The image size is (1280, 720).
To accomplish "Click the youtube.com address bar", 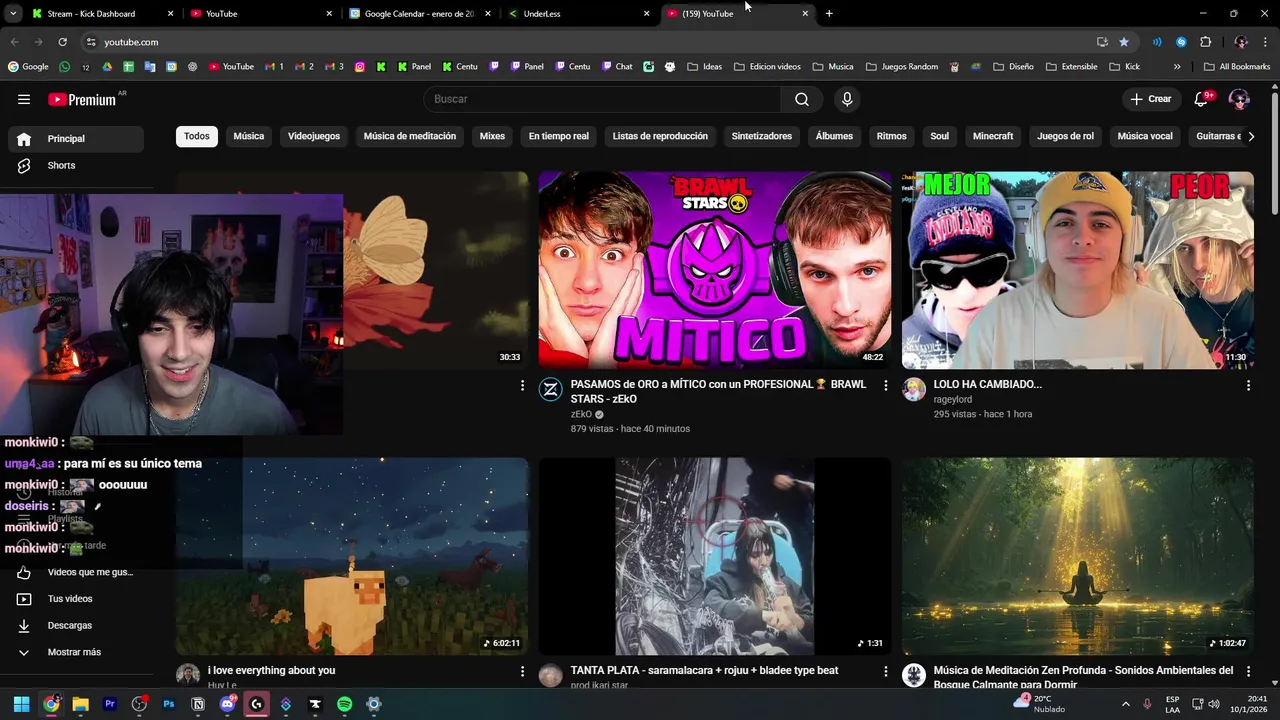I will pyautogui.click(x=590, y=42).
